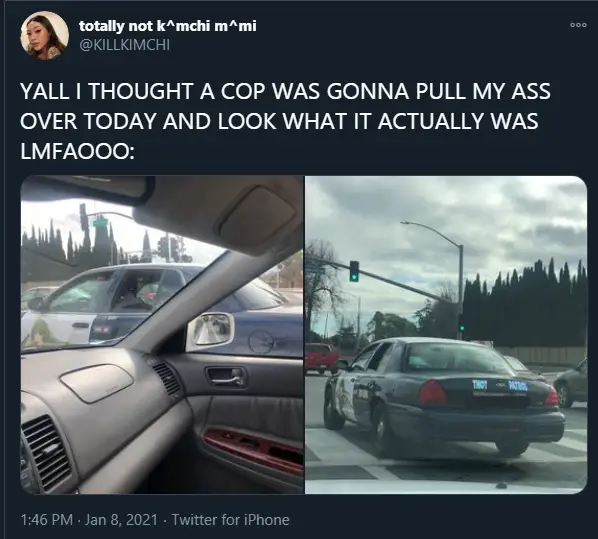Click the tweet text starting YALL I THOUGHT
This screenshot has width=598, height=539.
click(286, 121)
